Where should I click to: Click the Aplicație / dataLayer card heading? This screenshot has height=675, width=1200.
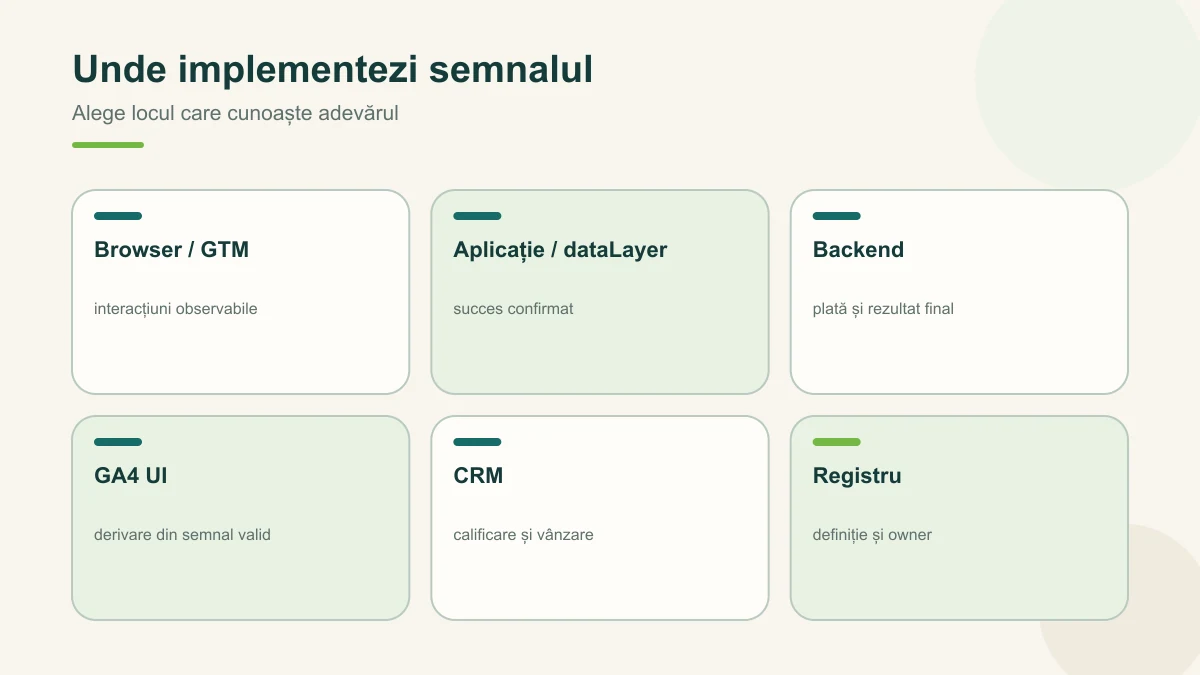pyautogui.click(x=560, y=250)
